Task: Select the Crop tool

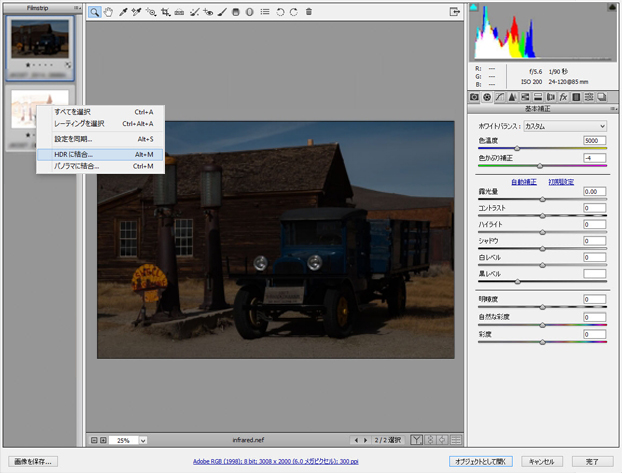Action: point(165,12)
